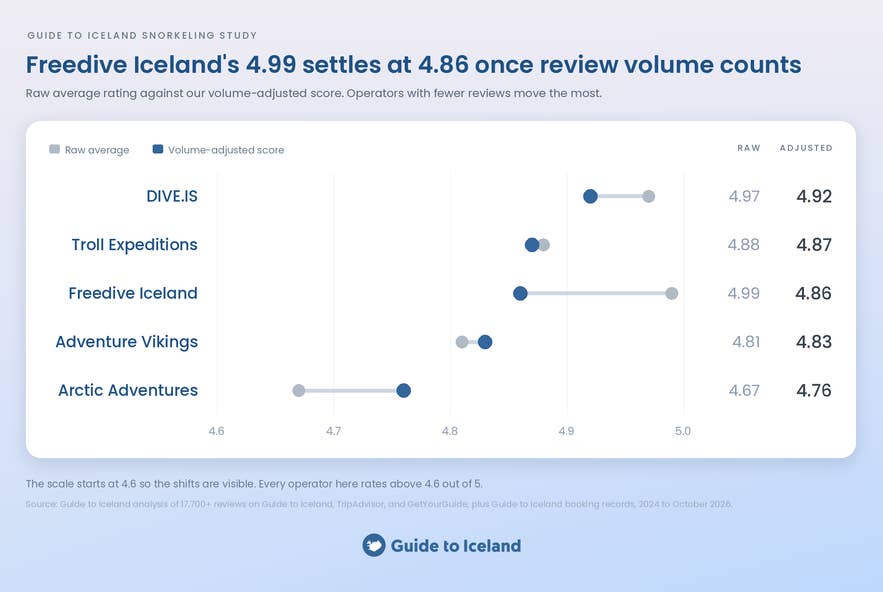
Task: Click raw value 4.97 for DIVE.IS
Action: [744, 197]
